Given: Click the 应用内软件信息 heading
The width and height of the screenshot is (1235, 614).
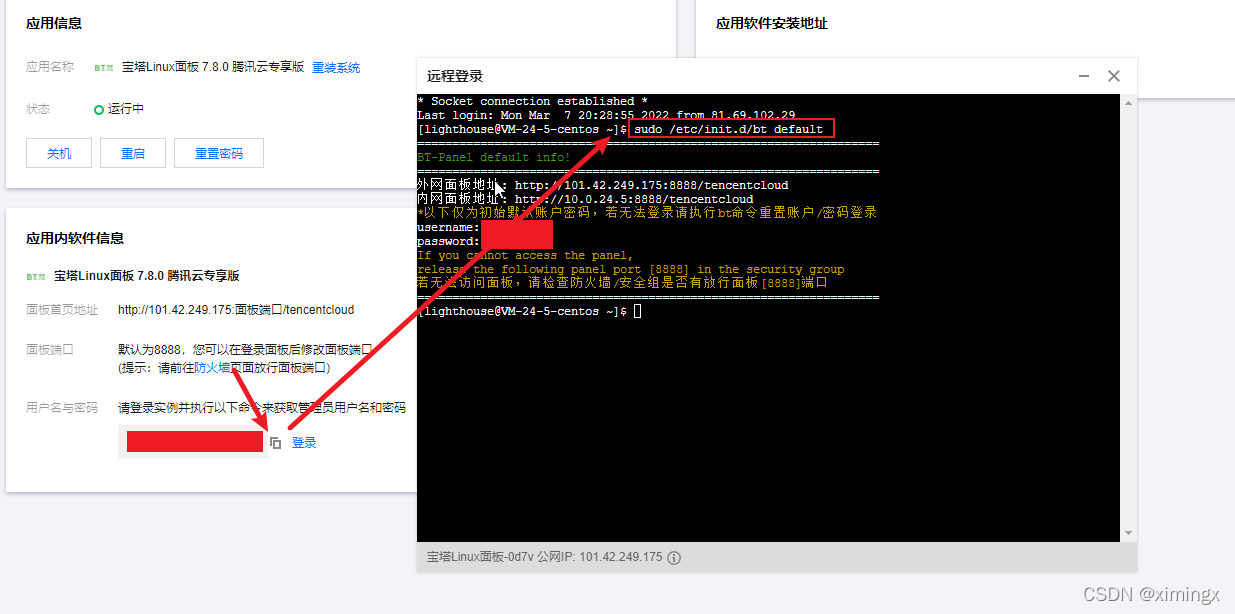Looking at the screenshot, I should pyautogui.click(x=75, y=238).
